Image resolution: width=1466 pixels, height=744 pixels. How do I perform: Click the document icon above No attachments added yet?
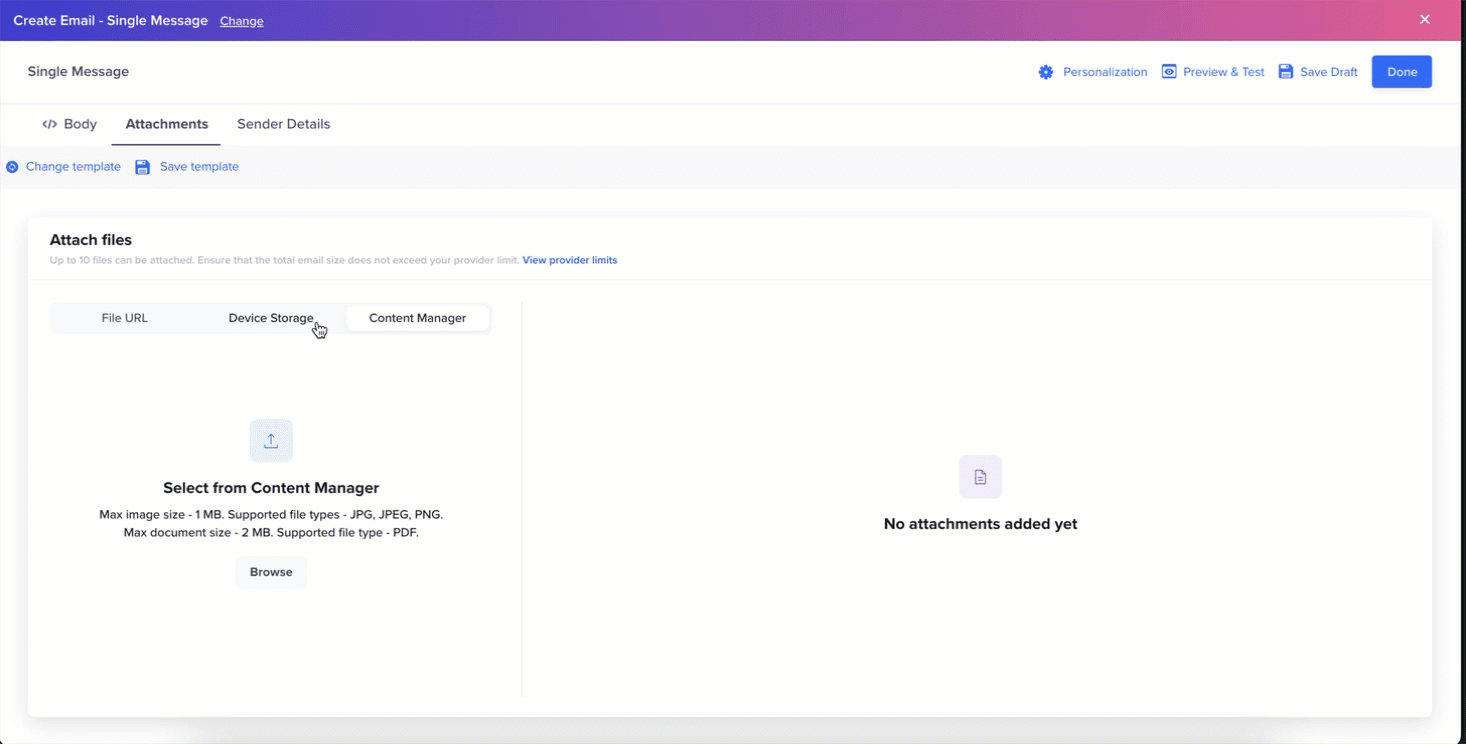point(979,477)
